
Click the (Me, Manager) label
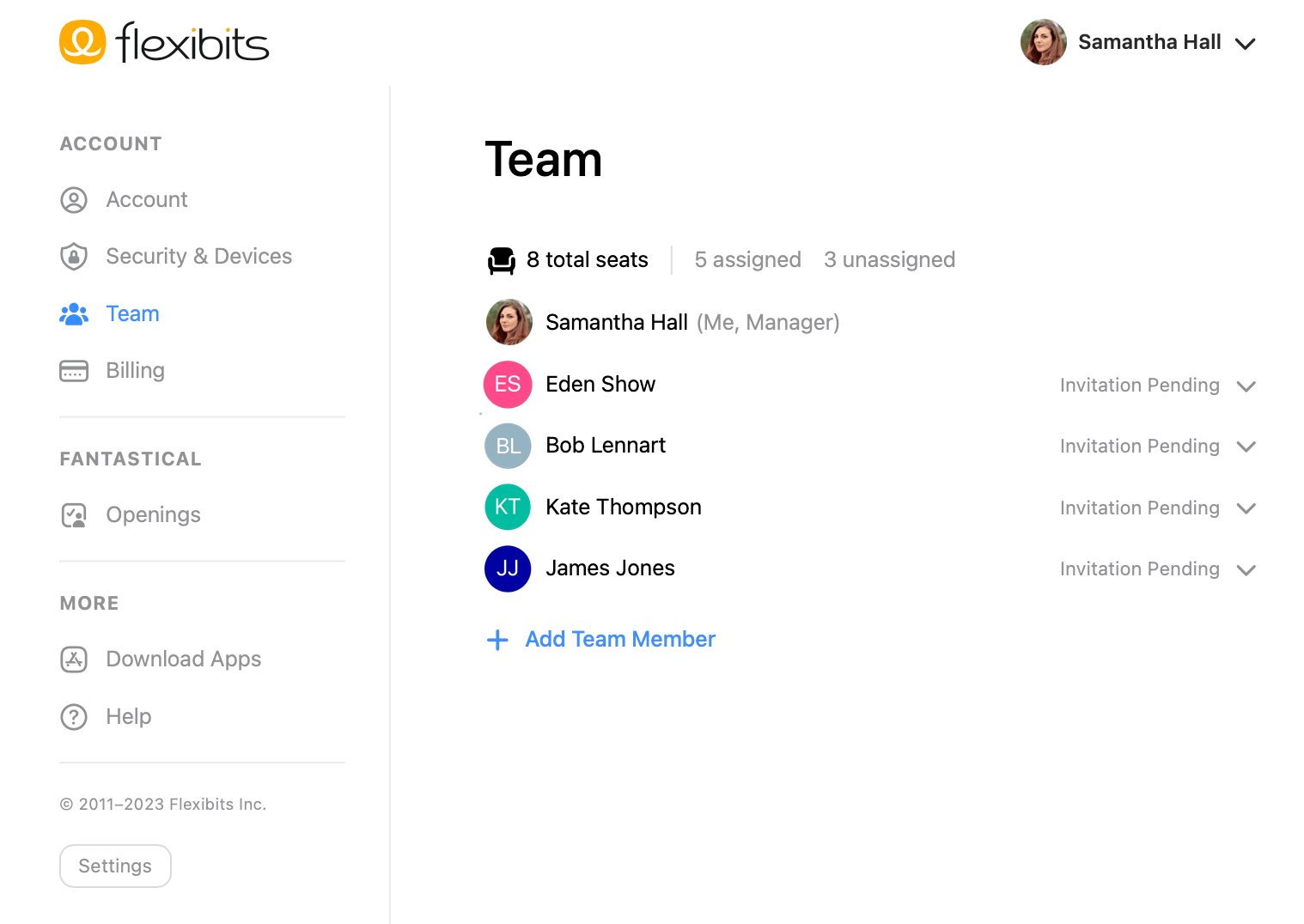768,323
